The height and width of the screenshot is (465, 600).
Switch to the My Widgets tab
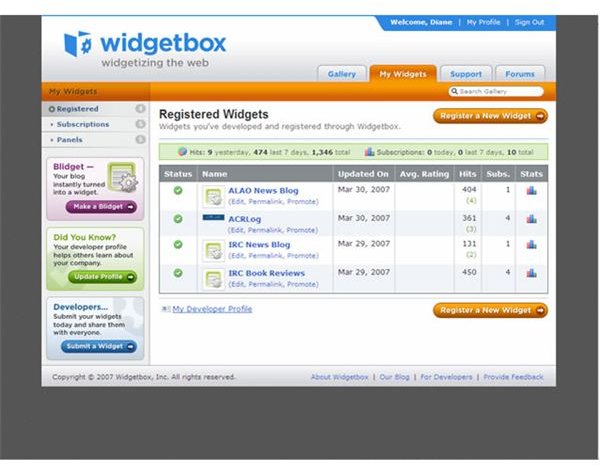click(403, 74)
